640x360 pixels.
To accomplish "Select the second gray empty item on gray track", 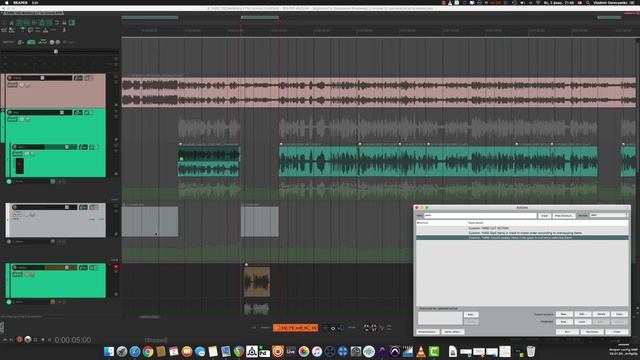I will point(260,221).
